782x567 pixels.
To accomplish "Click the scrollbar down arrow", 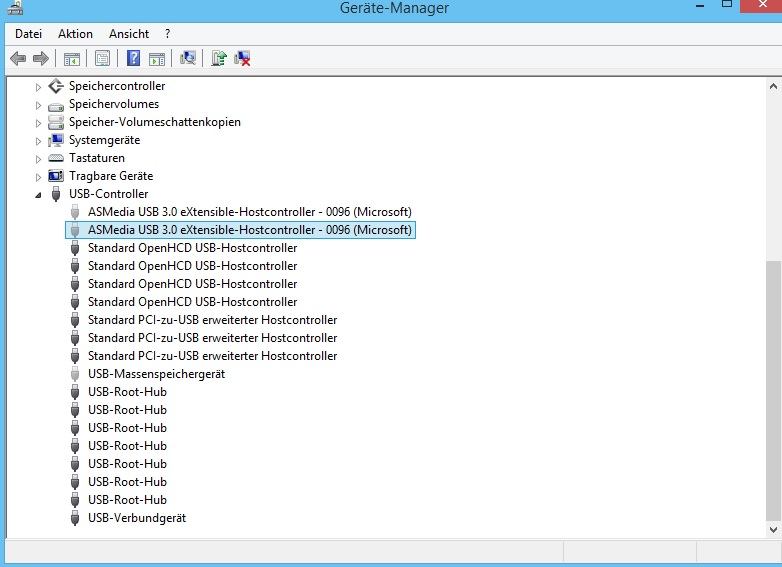I will coord(773,529).
